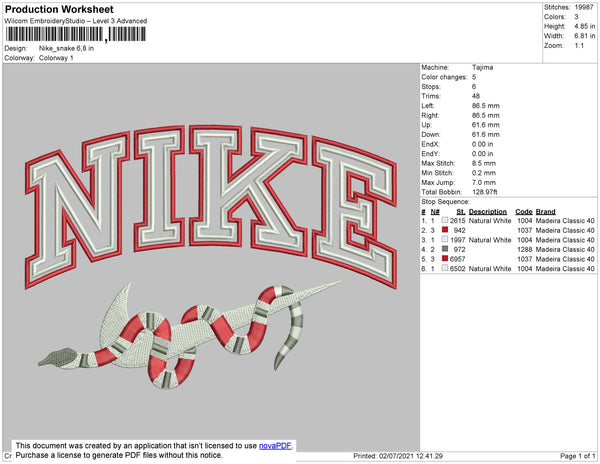Click the NIKE lettering in the design preview
Screen dimensions: 600x464
(211, 205)
